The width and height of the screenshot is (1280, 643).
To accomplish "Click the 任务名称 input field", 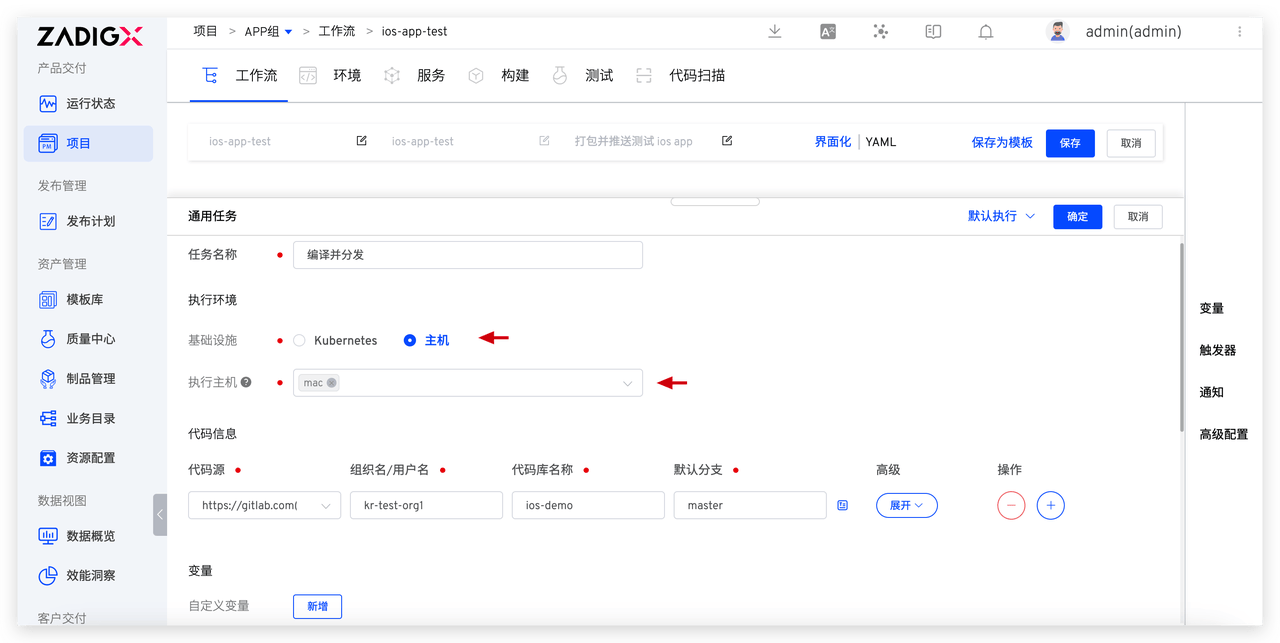I will 468,255.
